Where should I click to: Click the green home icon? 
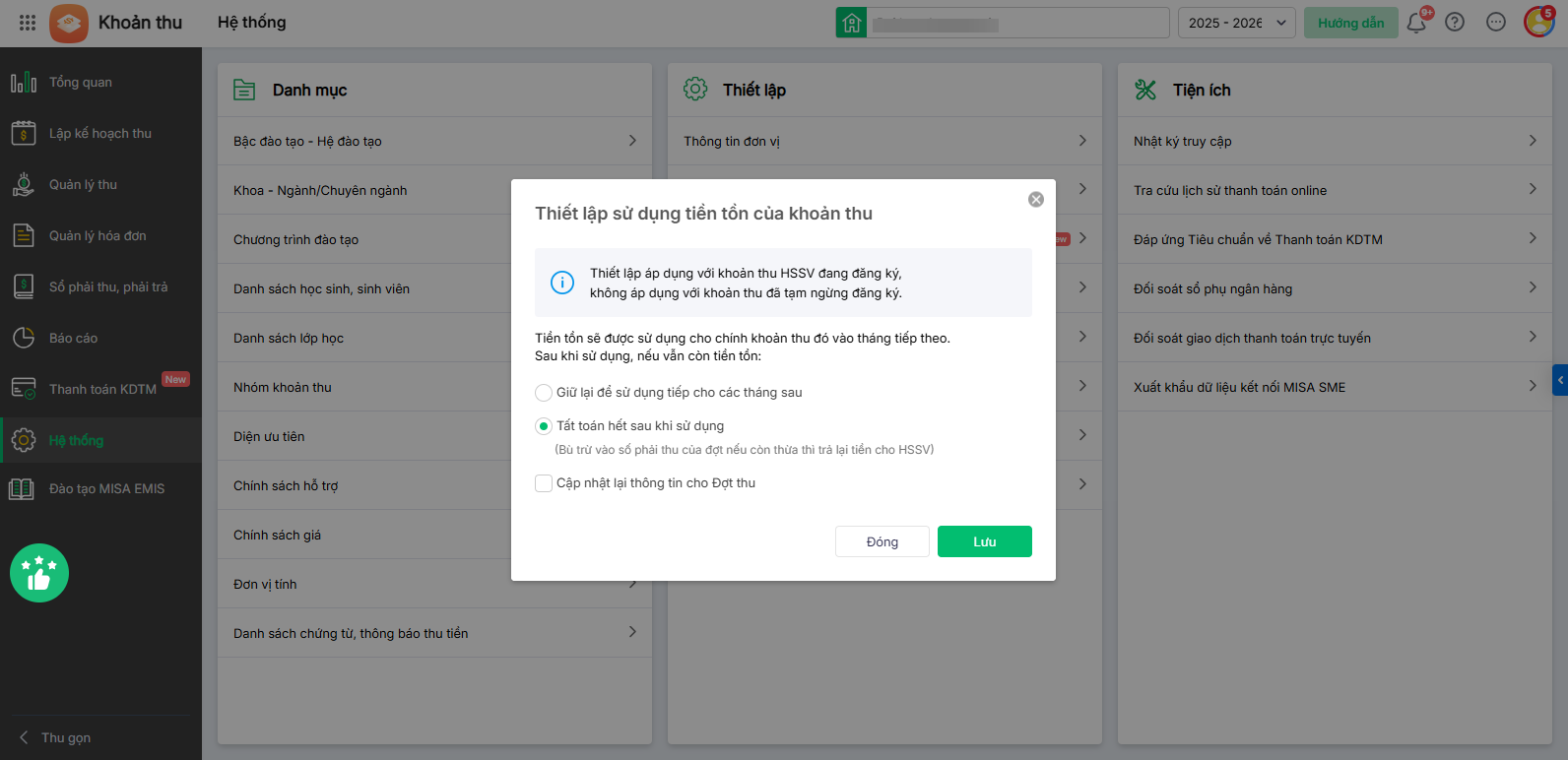tap(851, 23)
